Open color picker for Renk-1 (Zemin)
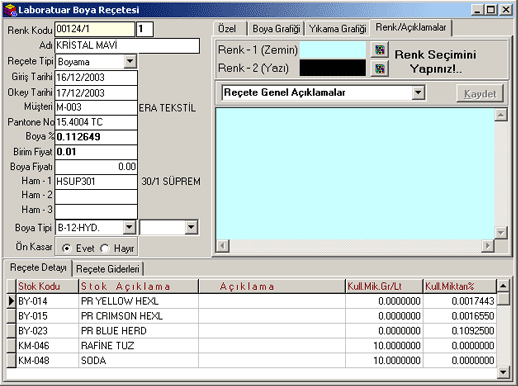518x386 pixels. pos(380,50)
